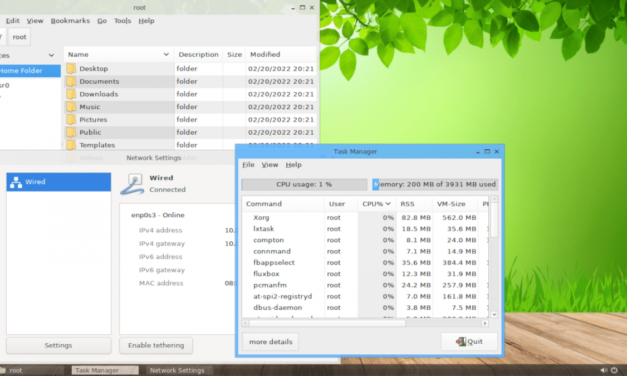Select the Downloads folder icon

click(x=71, y=94)
